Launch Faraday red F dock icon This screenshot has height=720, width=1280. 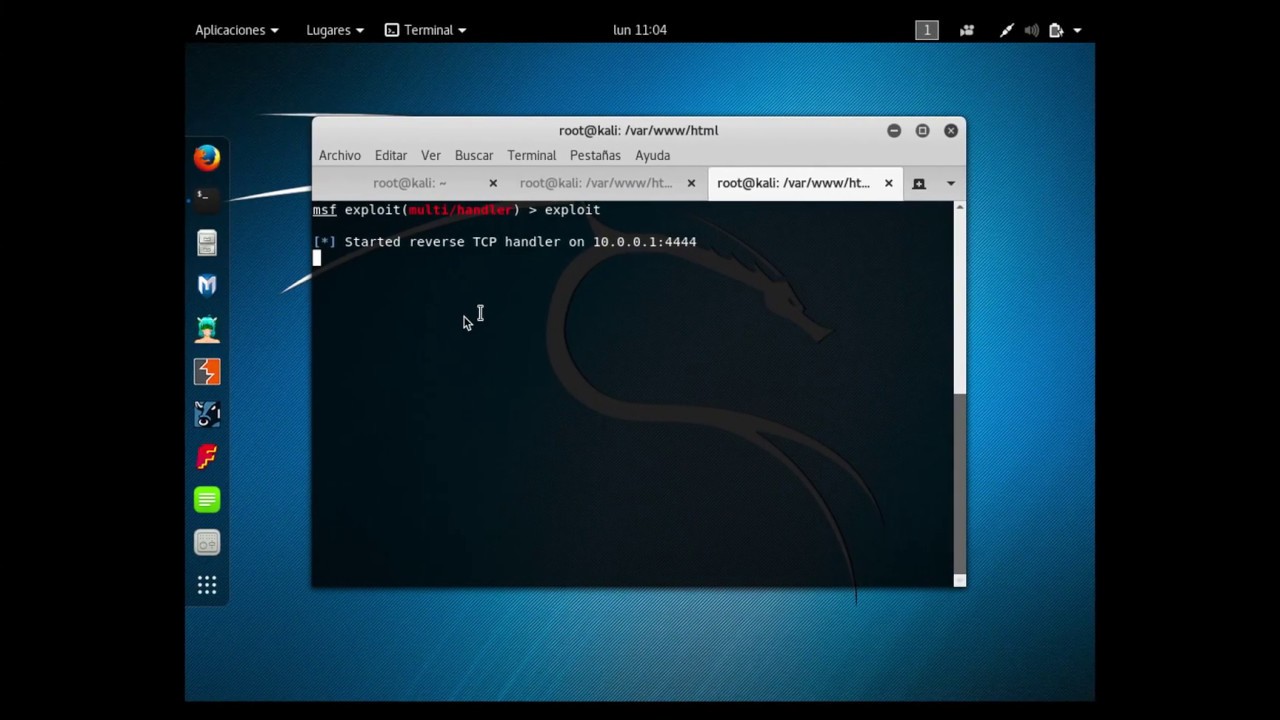[207, 457]
